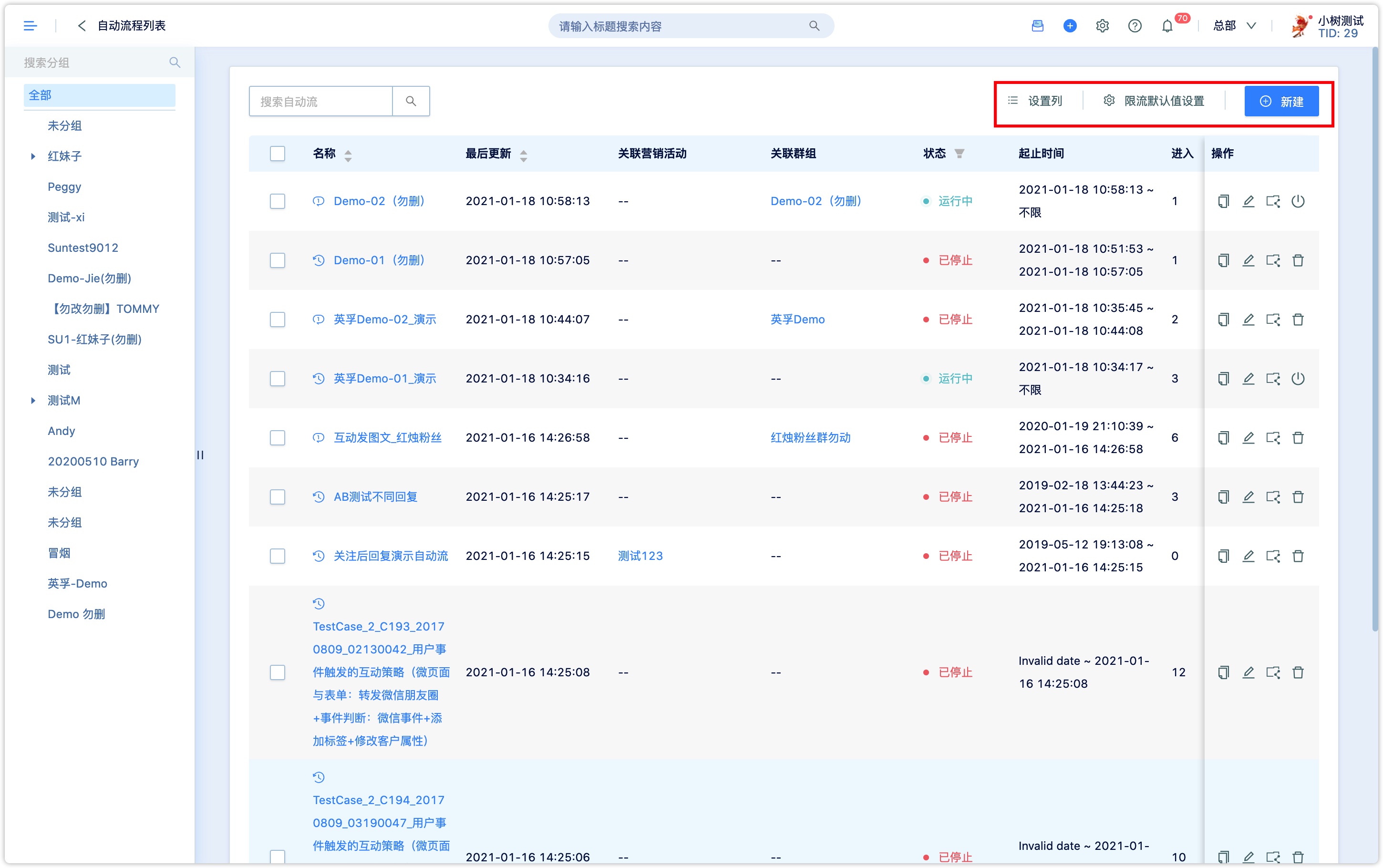This screenshot has width=1383, height=868.
Task: Open the inbox tray icon in header
Action: pyautogui.click(x=1037, y=26)
